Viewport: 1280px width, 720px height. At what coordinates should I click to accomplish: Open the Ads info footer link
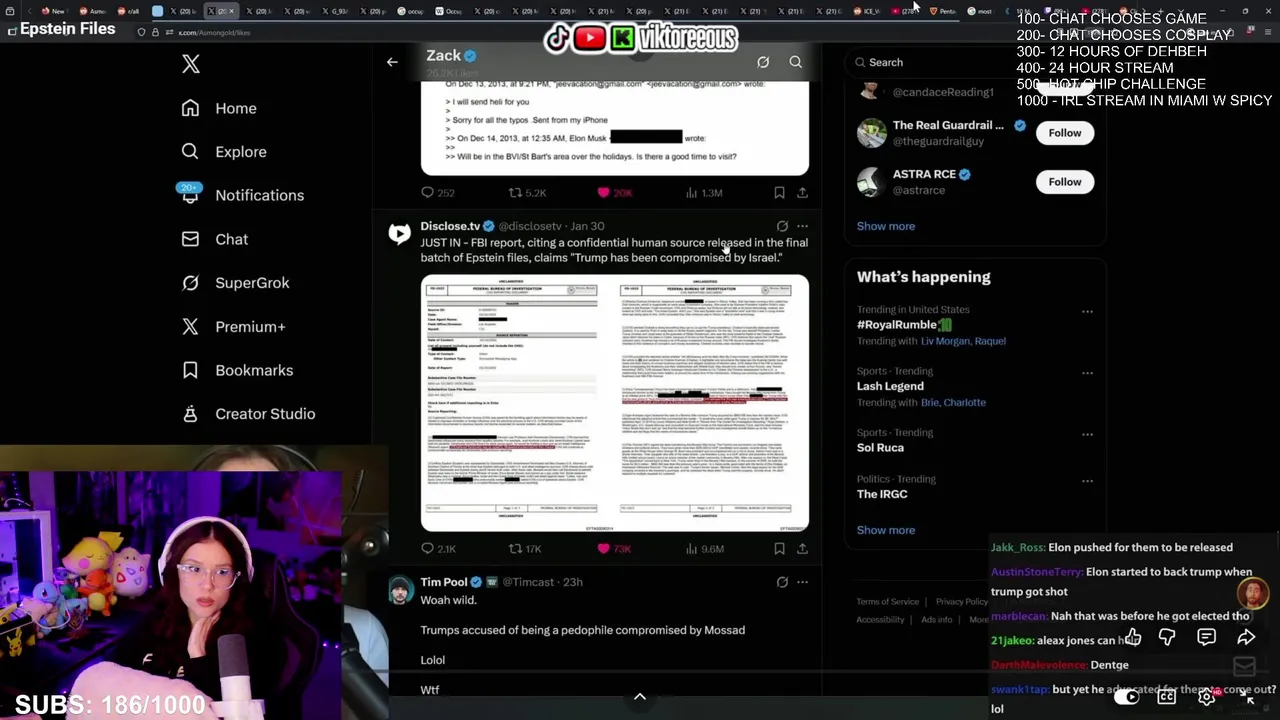(x=936, y=620)
